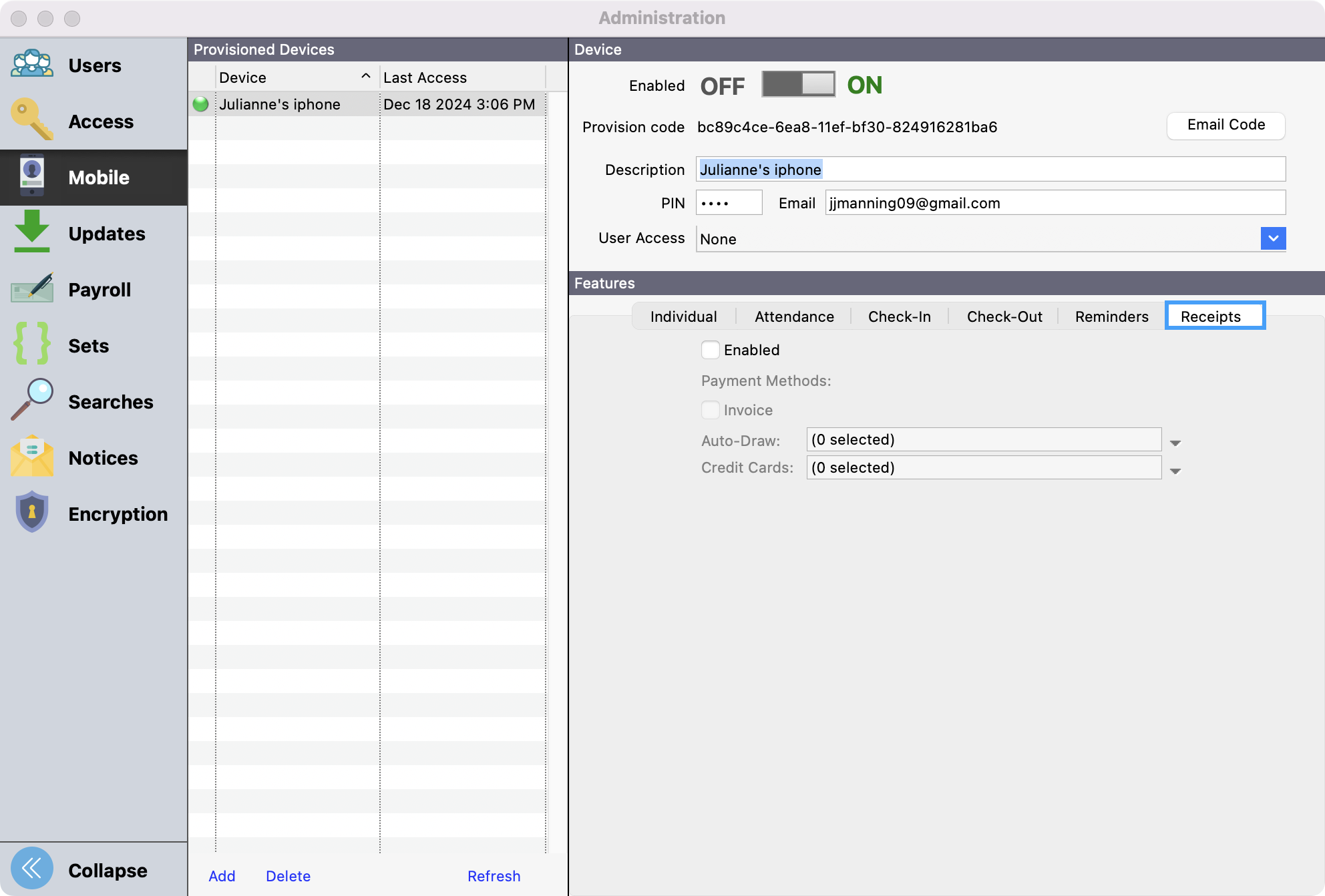Switch to the Check-Out features tab

(1004, 316)
